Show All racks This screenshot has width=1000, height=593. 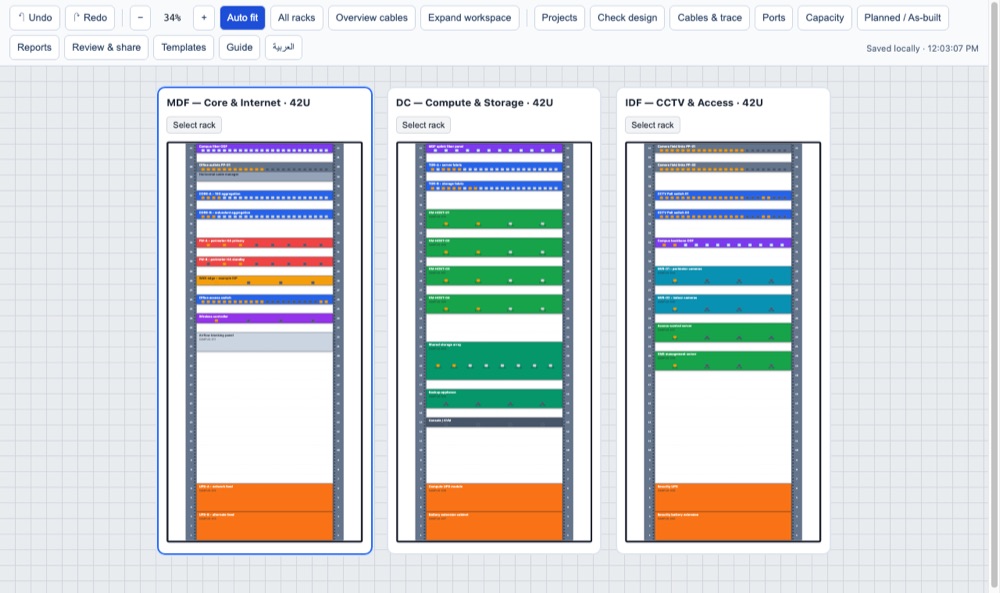(x=297, y=18)
